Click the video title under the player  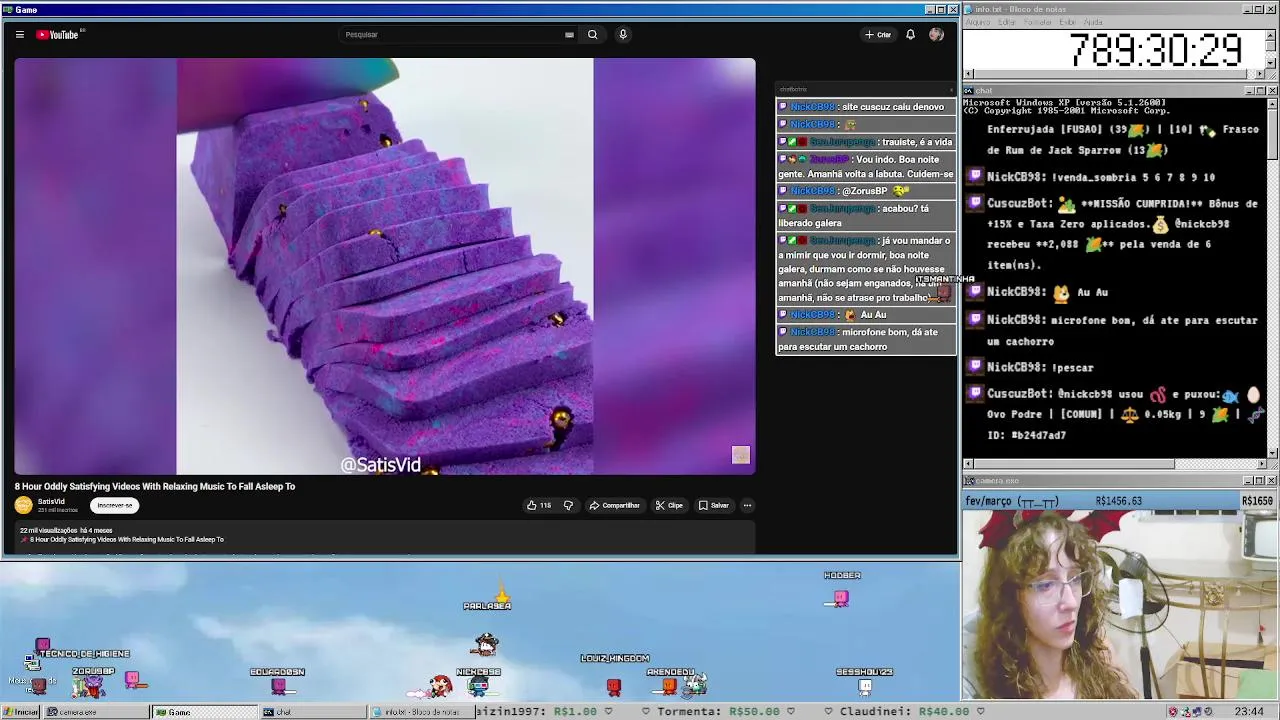click(x=155, y=486)
